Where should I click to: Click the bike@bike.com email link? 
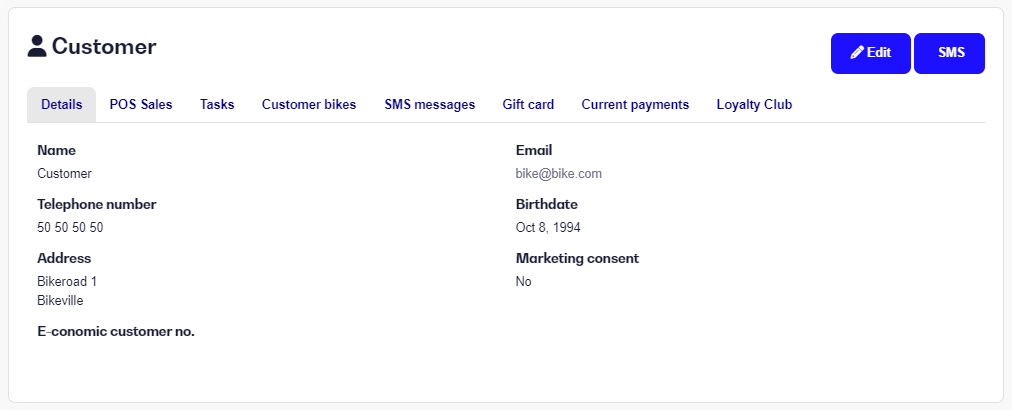click(558, 174)
